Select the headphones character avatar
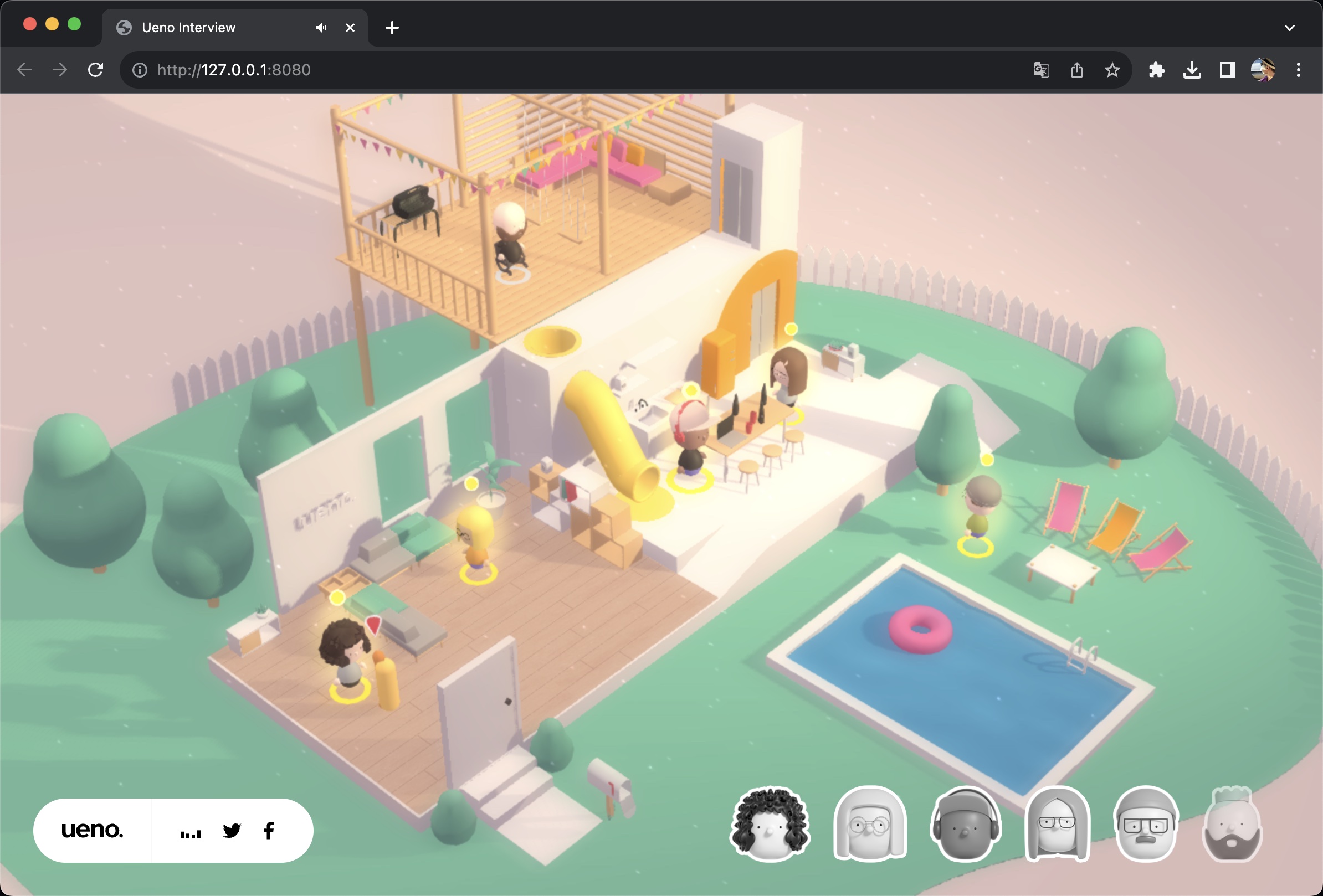The width and height of the screenshot is (1323, 896). pos(965,825)
